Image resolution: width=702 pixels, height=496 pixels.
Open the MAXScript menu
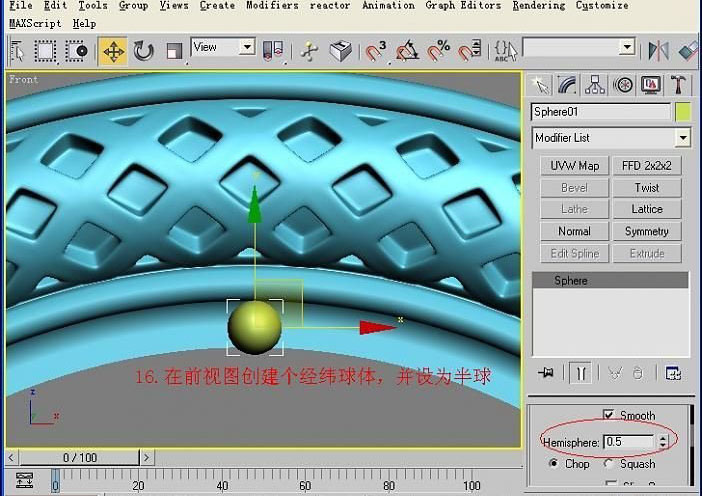[35, 23]
